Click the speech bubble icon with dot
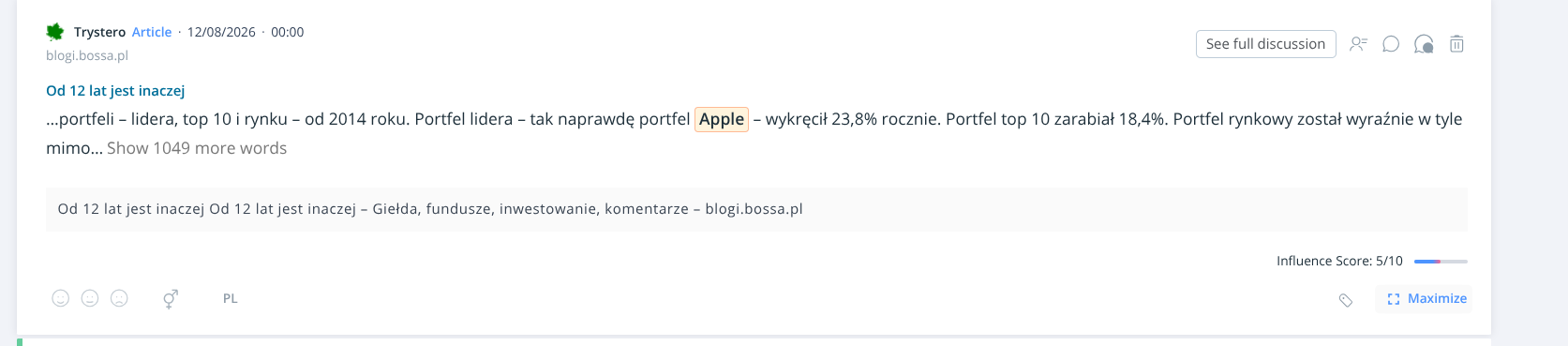The height and width of the screenshot is (346, 1568). click(1424, 44)
